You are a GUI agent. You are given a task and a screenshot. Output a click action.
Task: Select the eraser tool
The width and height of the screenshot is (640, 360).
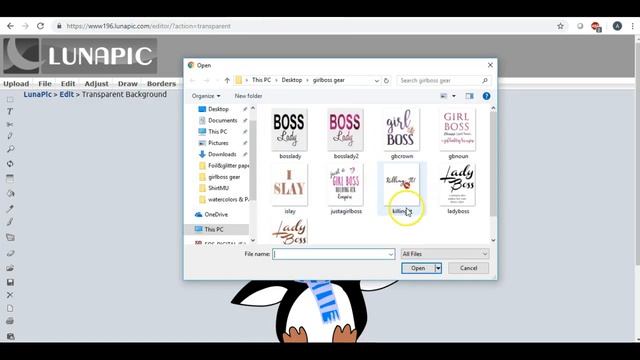pyautogui.click(x=10, y=253)
